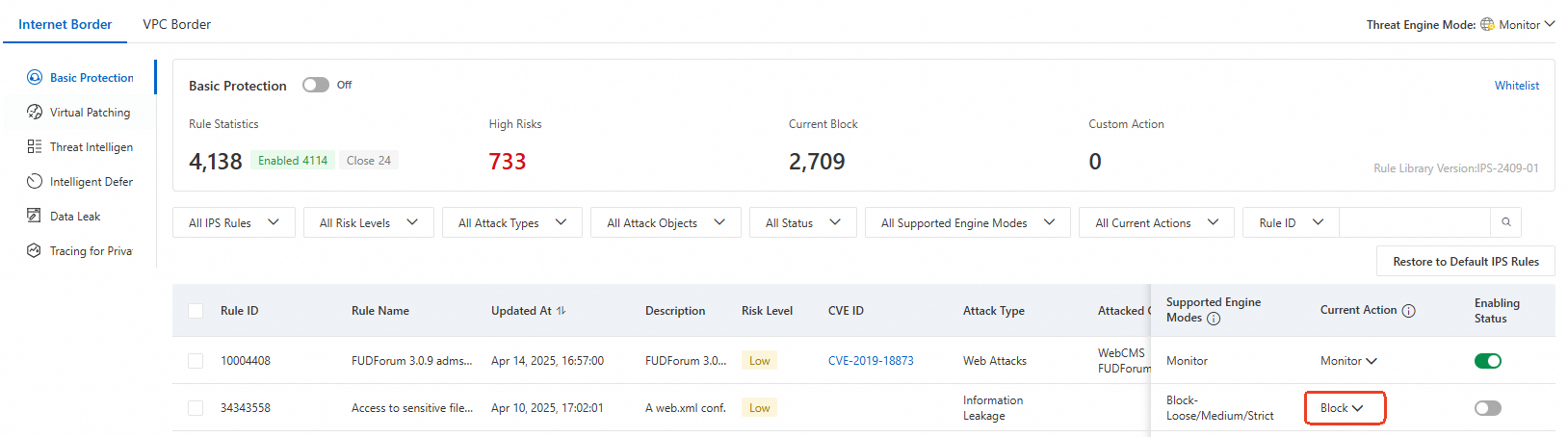The width and height of the screenshot is (1568, 437).
Task: Click the Attack Type column header
Action: pyautogui.click(x=994, y=311)
